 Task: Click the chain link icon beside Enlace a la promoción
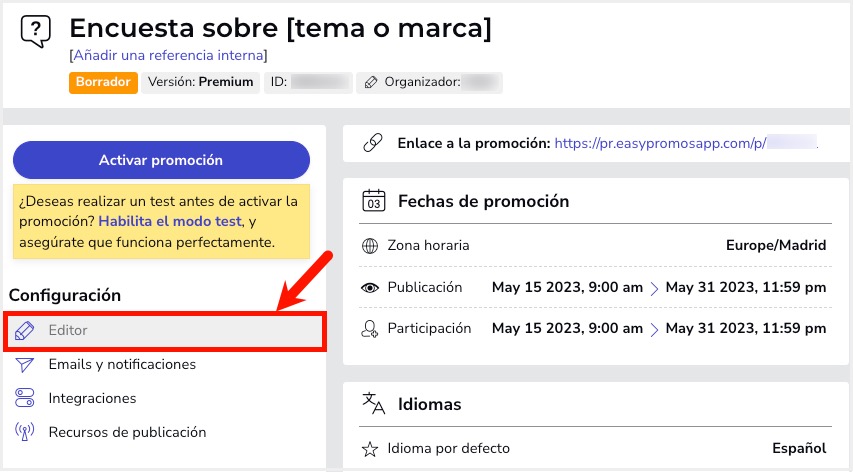373,143
